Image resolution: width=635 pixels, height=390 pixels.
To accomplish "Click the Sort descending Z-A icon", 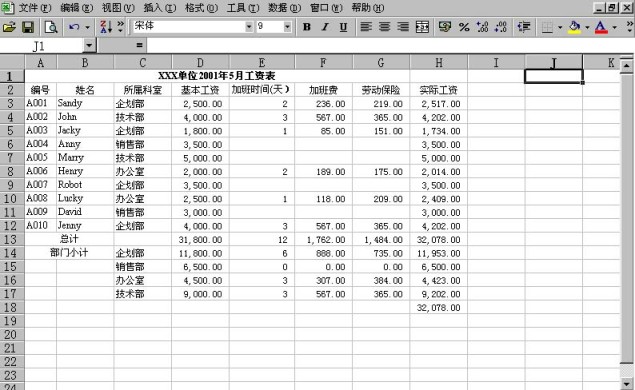I will [105, 27].
